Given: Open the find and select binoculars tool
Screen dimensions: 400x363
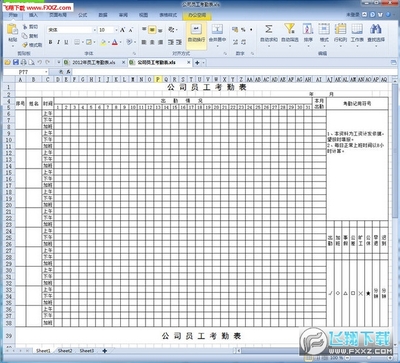Looking at the screenshot, I should [x=376, y=29].
